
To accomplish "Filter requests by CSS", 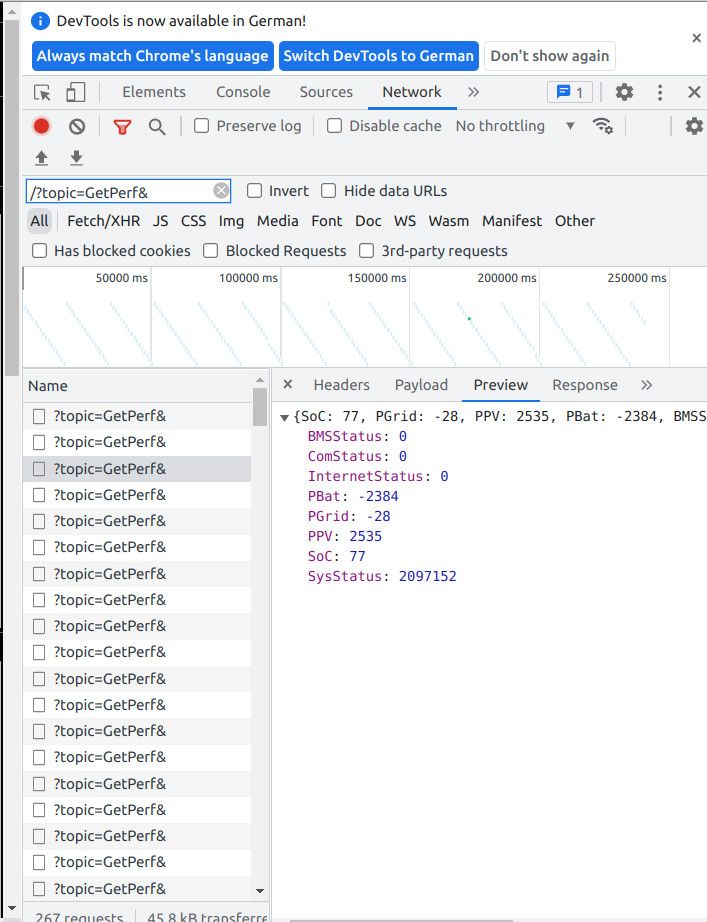I will click(x=194, y=221).
